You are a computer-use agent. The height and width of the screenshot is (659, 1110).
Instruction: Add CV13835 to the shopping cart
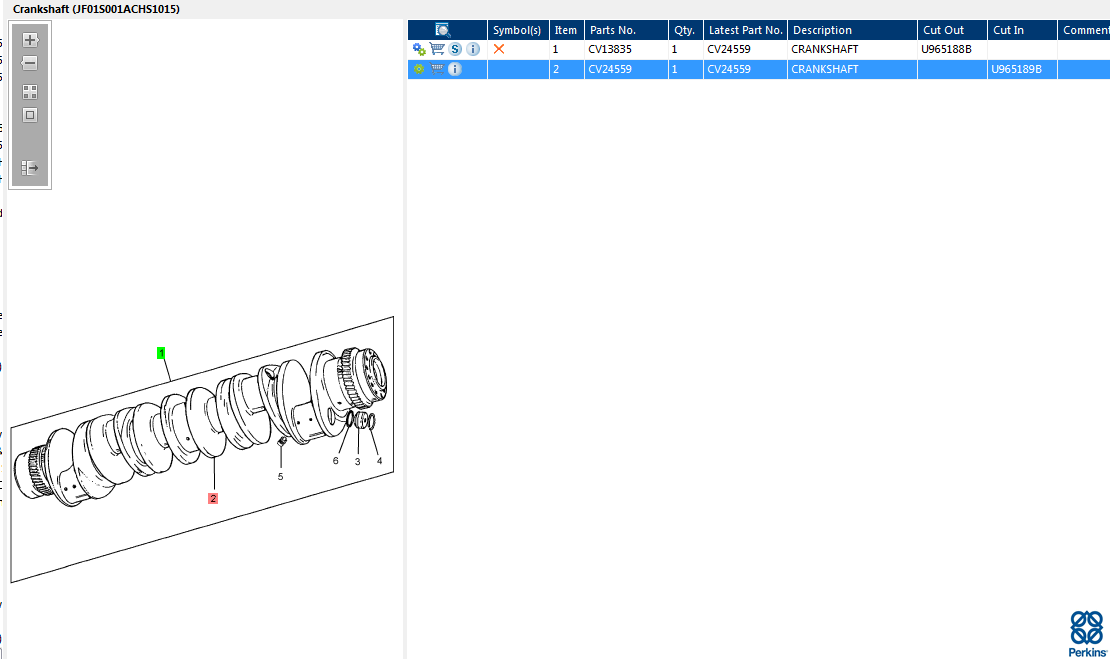[x=437, y=49]
